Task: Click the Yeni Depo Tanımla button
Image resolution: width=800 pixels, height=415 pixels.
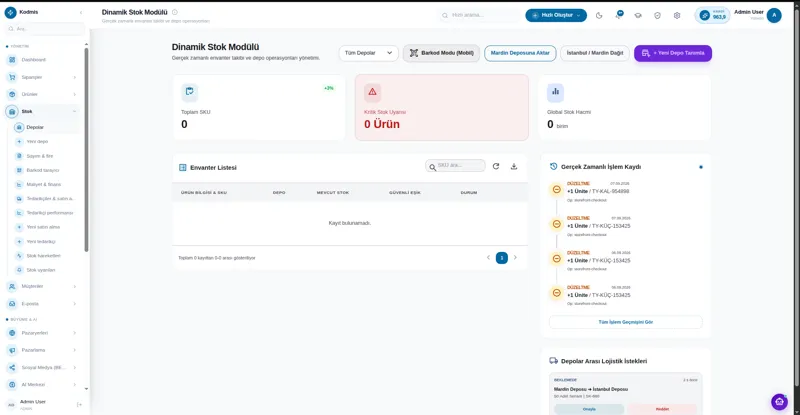Action: click(673, 53)
